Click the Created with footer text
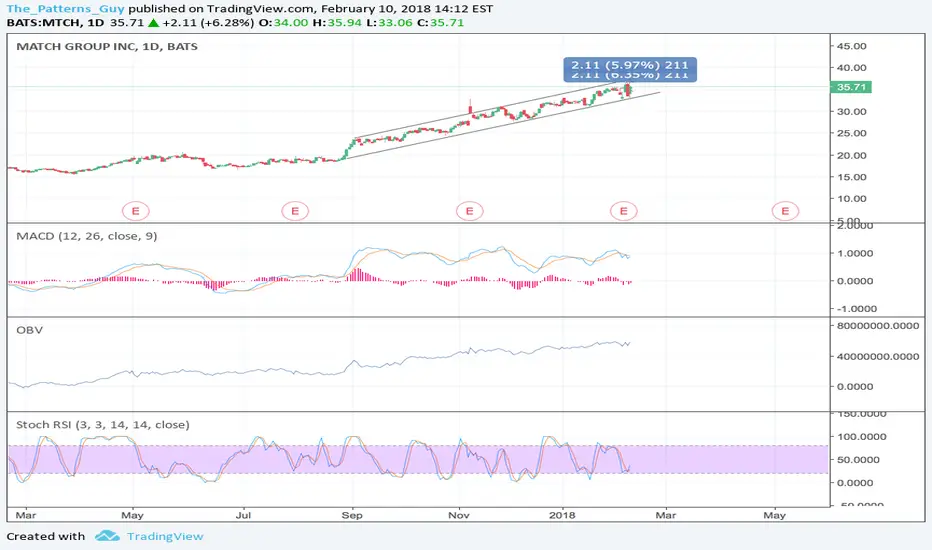This screenshot has width=932, height=550. (46, 536)
